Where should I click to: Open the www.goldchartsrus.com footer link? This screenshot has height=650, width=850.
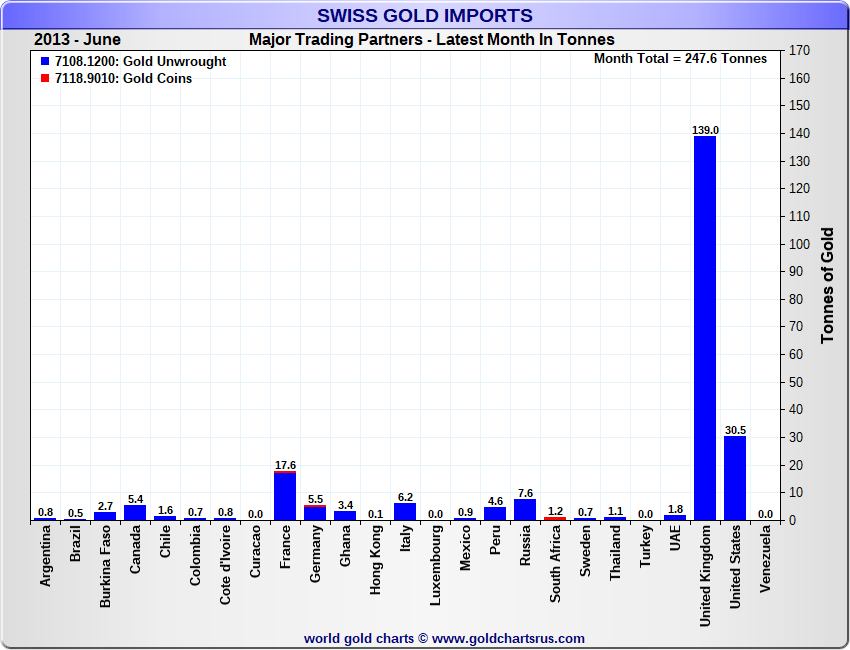tap(508, 638)
